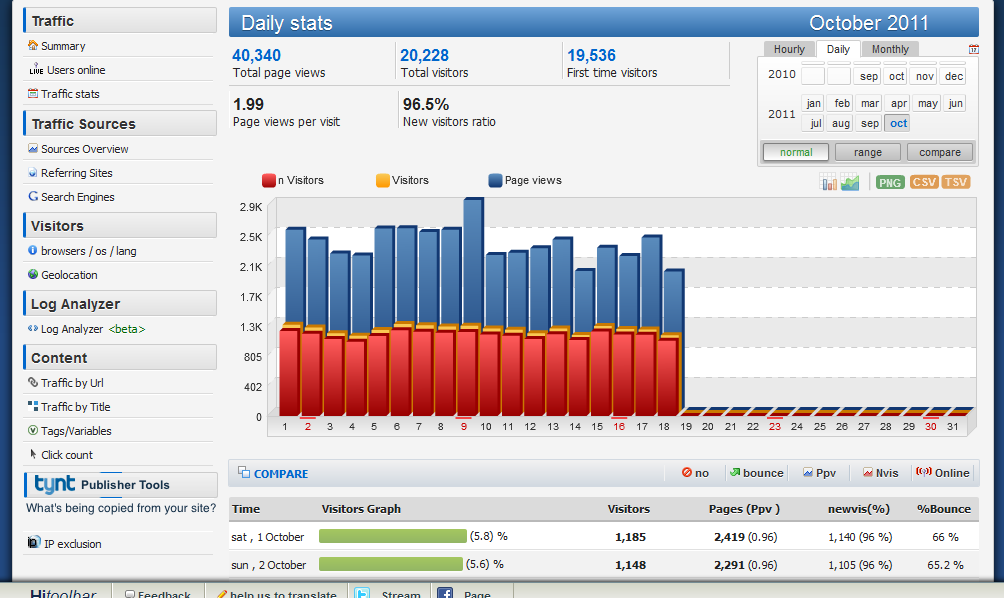Toggle Visitors orange legend swatch
The image size is (1004, 598).
[383, 181]
